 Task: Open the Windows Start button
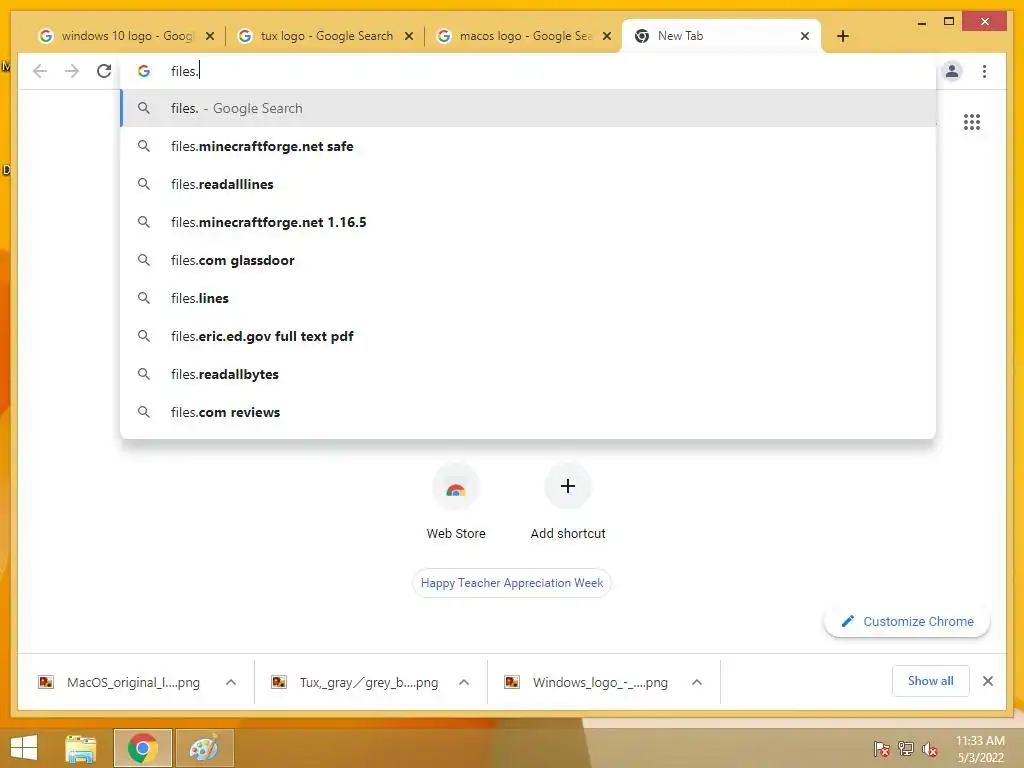pos(24,748)
